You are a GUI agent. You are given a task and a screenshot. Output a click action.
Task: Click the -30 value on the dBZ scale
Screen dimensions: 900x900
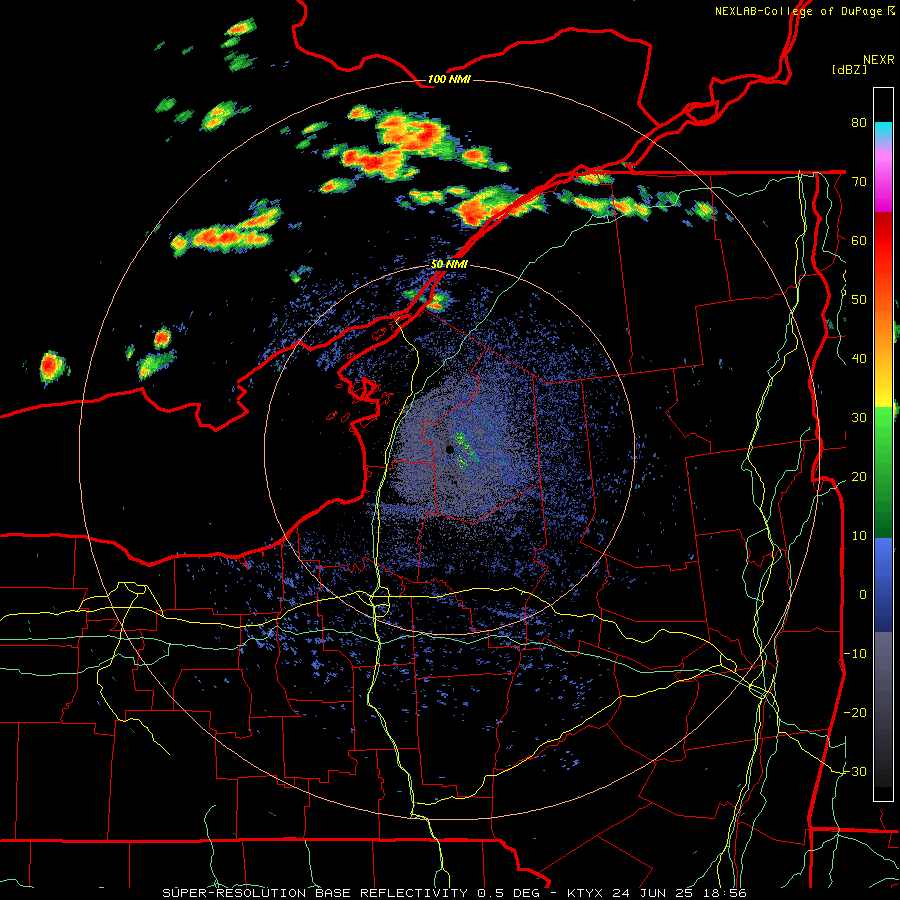pos(855,771)
